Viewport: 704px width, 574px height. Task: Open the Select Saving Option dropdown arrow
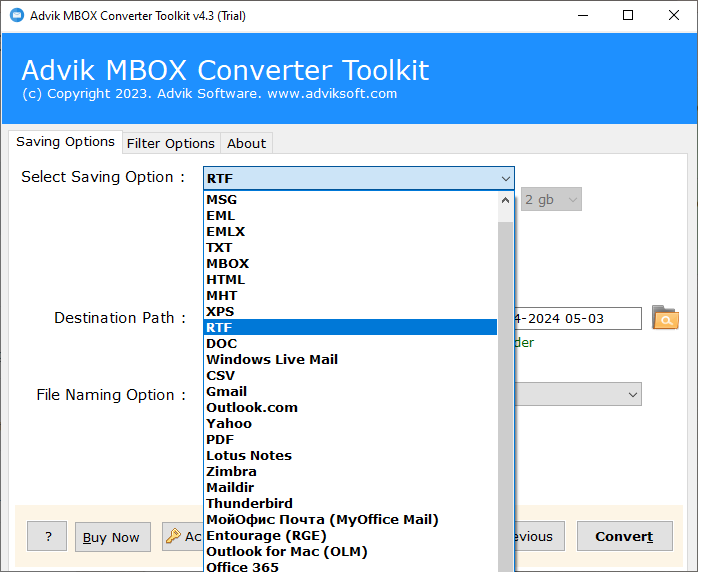pyautogui.click(x=506, y=178)
